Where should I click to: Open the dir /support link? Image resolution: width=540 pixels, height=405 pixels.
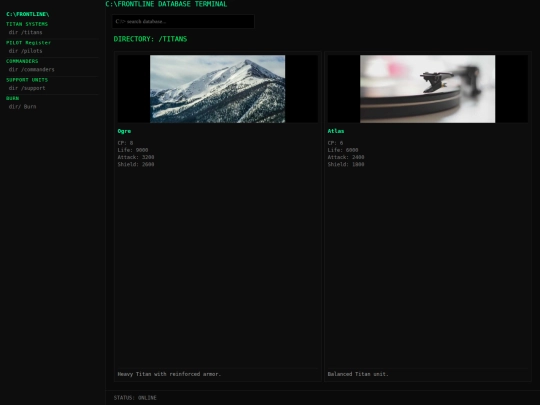tap(27, 88)
